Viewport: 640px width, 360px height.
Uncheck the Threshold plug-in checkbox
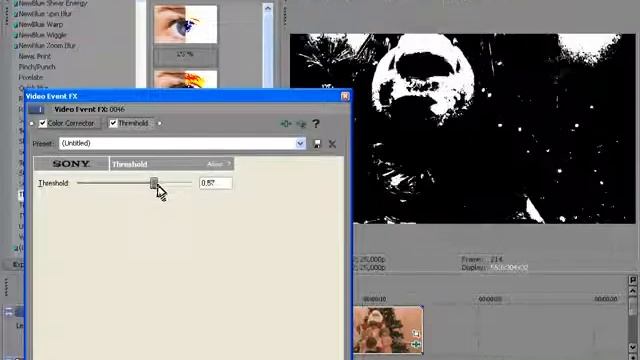tap(113, 123)
